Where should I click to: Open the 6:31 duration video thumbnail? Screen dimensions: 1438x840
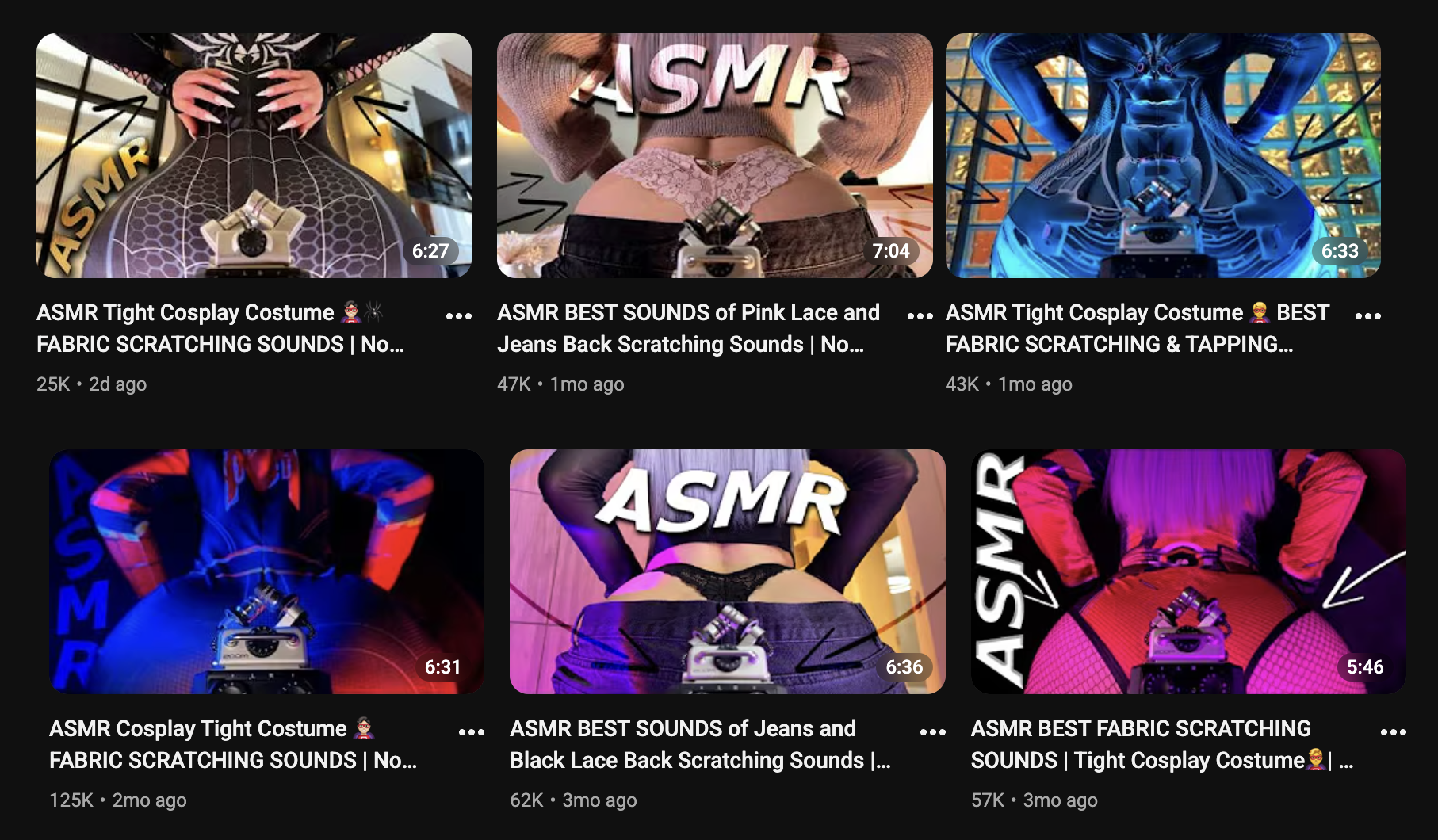pos(266,571)
